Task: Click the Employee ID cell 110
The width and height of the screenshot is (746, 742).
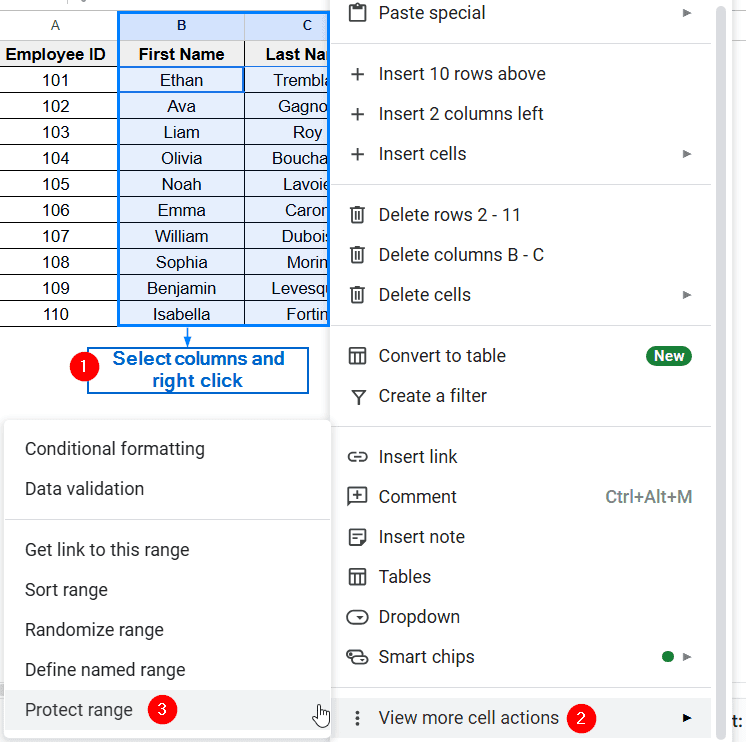Action: click(x=56, y=314)
